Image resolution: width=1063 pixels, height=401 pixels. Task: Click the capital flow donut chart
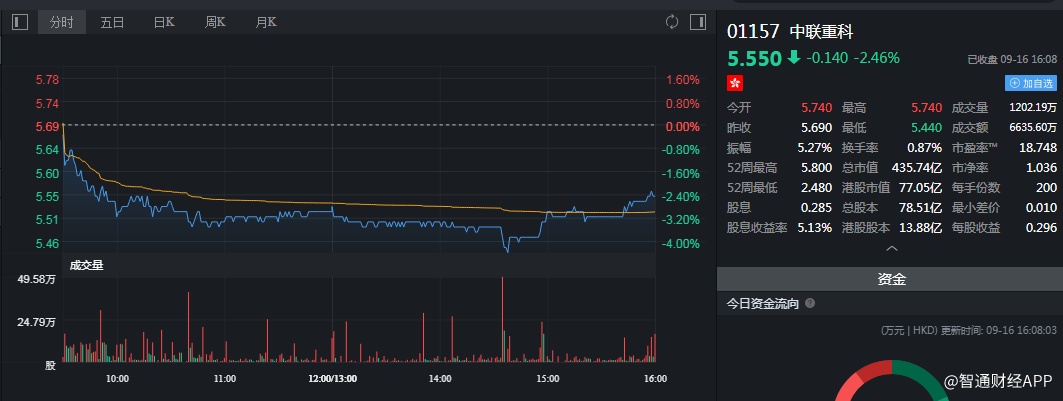pos(890,385)
